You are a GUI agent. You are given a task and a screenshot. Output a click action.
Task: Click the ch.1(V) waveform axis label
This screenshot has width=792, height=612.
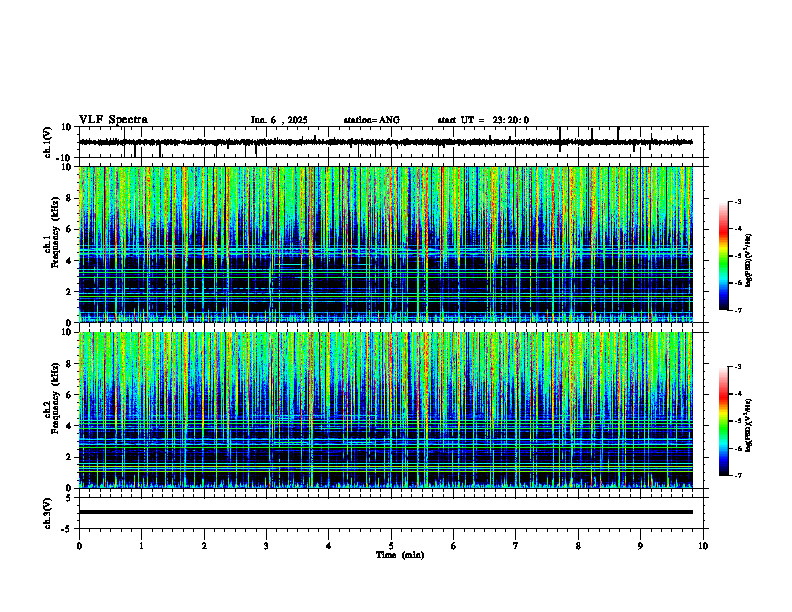[47, 142]
